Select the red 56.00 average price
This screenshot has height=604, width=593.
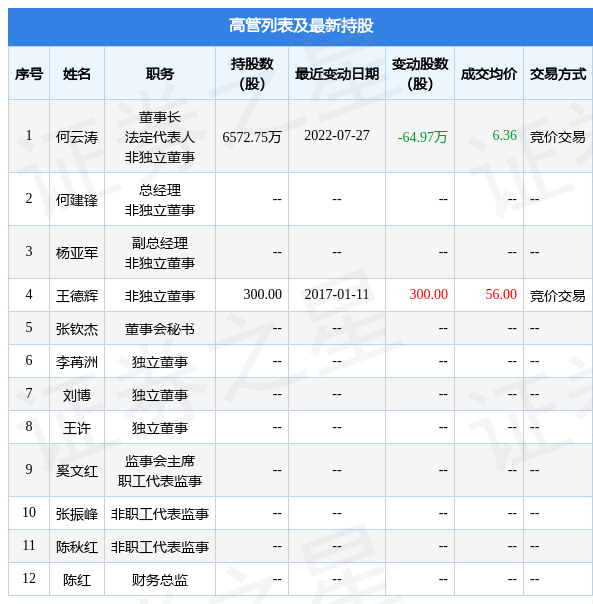501,294
